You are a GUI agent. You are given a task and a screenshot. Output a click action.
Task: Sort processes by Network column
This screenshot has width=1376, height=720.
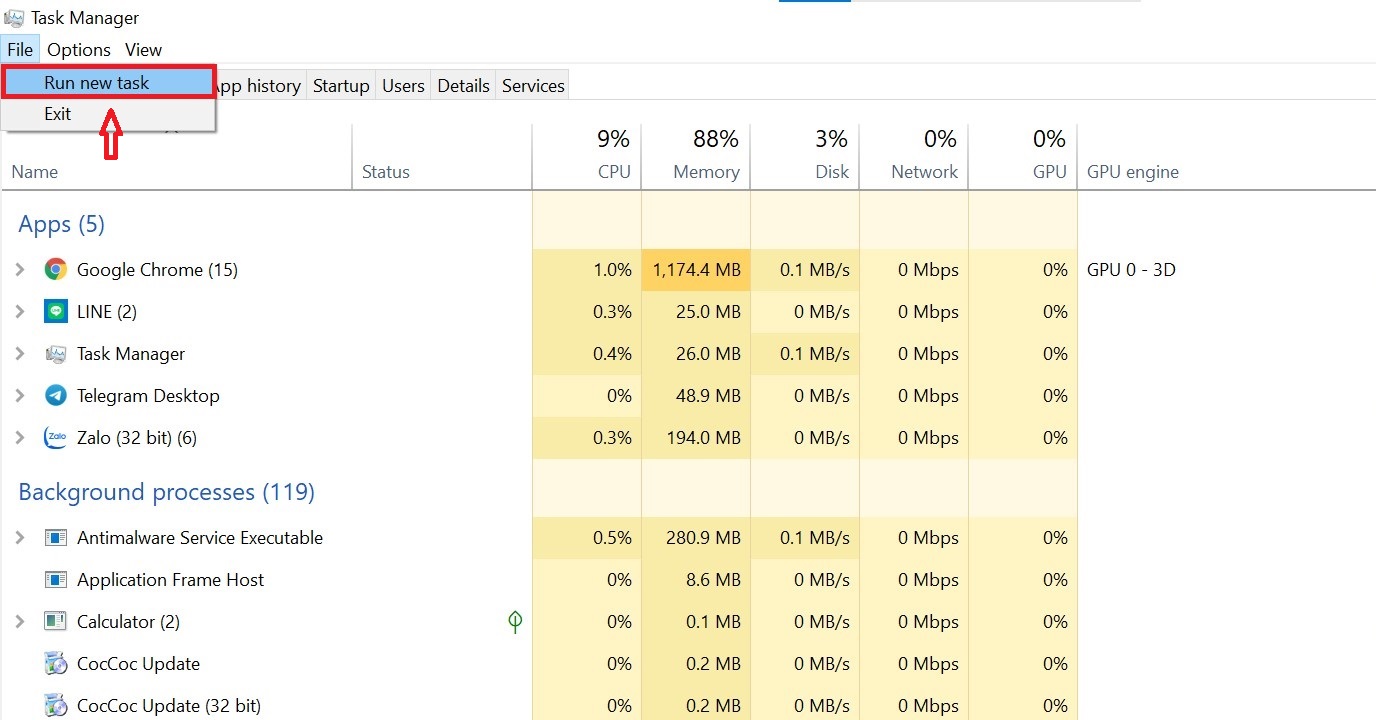click(x=914, y=157)
